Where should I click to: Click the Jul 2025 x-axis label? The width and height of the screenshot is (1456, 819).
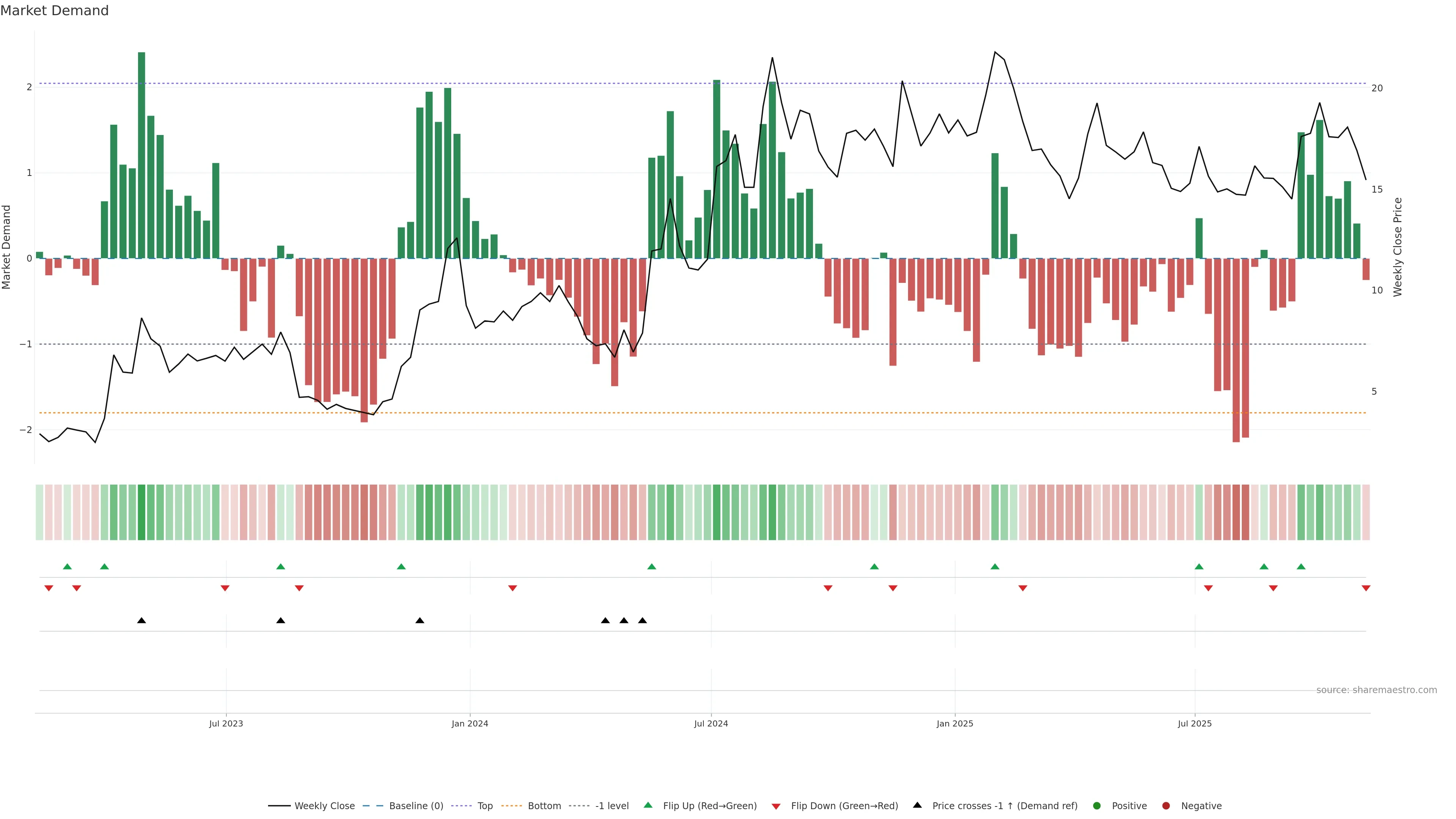pyautogui.click(x=1194, y=723)
